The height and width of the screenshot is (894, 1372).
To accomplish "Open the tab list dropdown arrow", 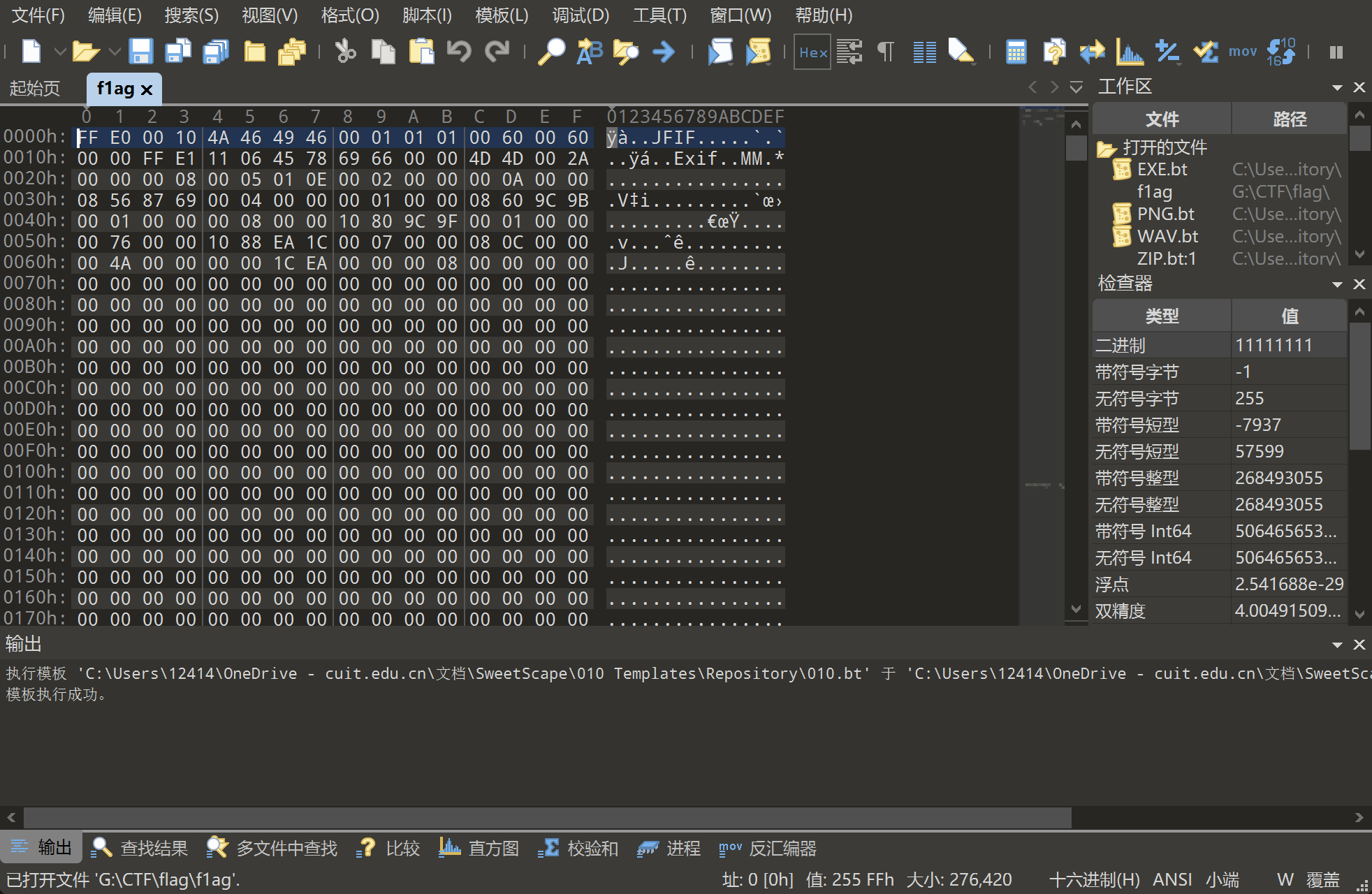I will tap(1076, 87).
